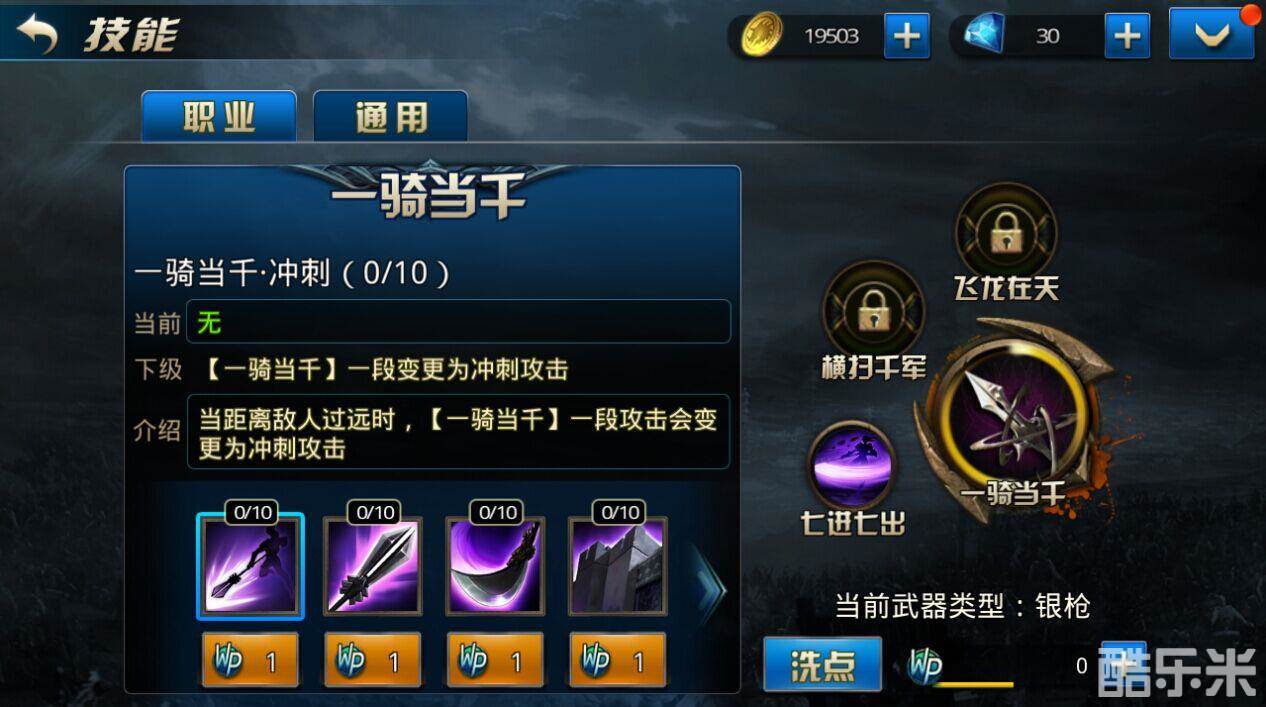Tap the locked 横扫千军 skill
The image size is (1266, 707).
pos(873,310)
